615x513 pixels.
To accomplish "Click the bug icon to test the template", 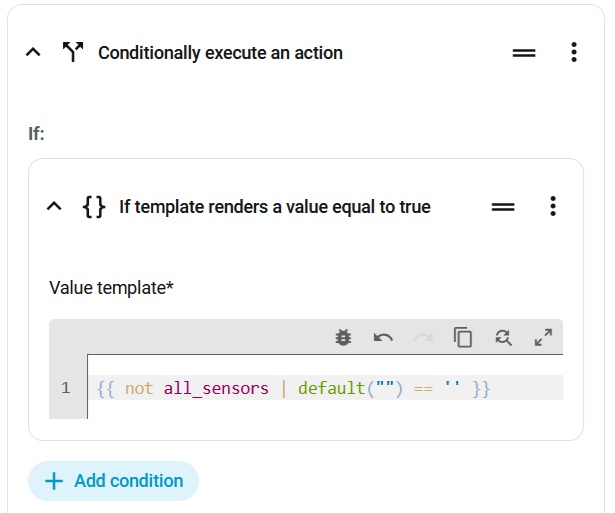I will [343, 337].
